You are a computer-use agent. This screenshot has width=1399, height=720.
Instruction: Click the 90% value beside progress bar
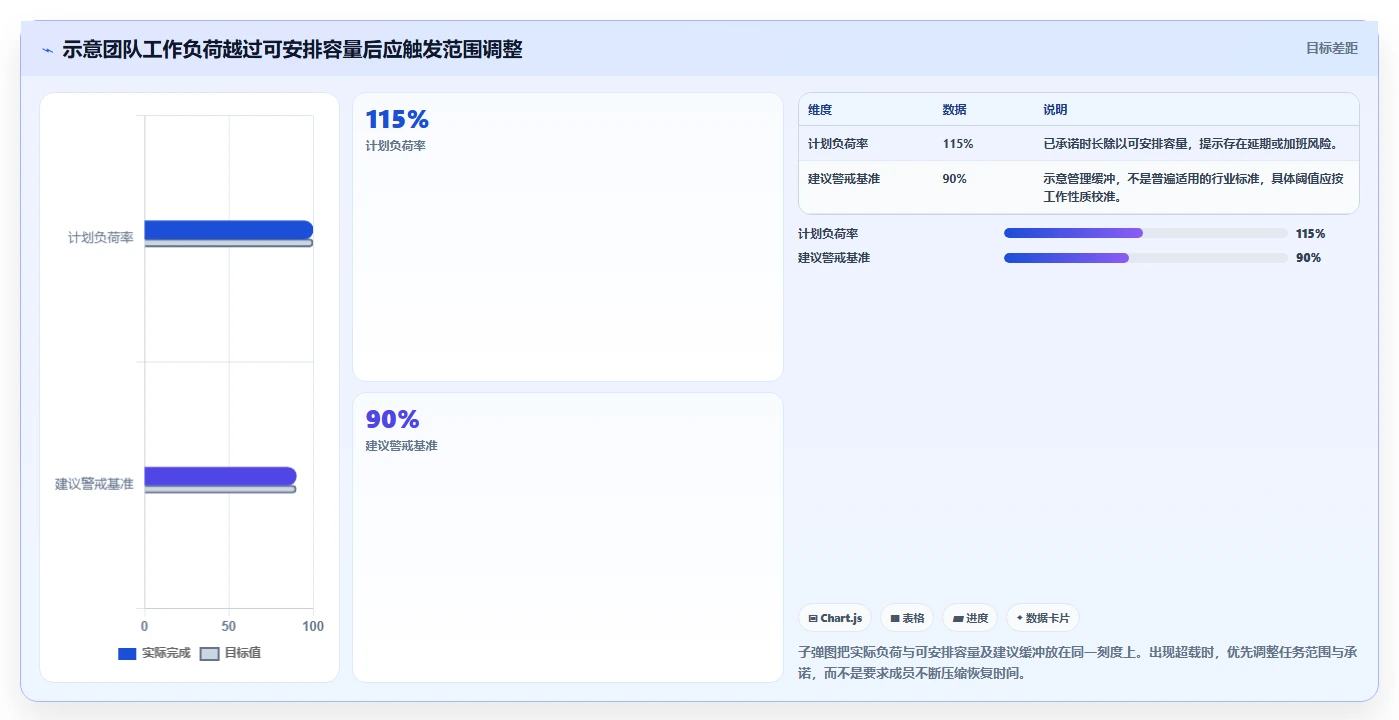1308,258
